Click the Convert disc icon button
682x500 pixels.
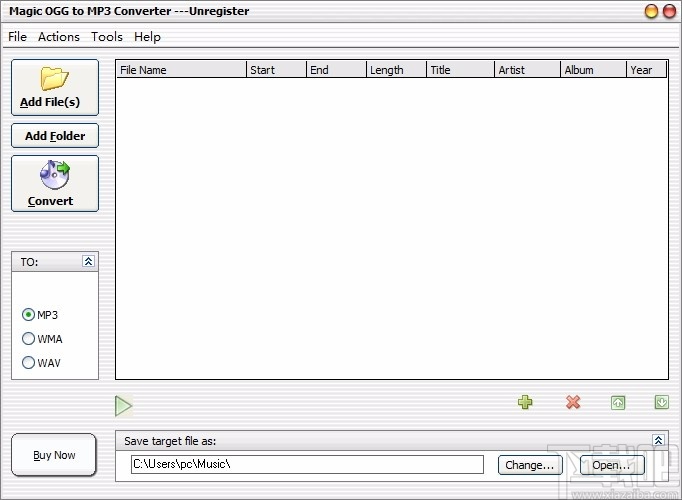point(55,183)
